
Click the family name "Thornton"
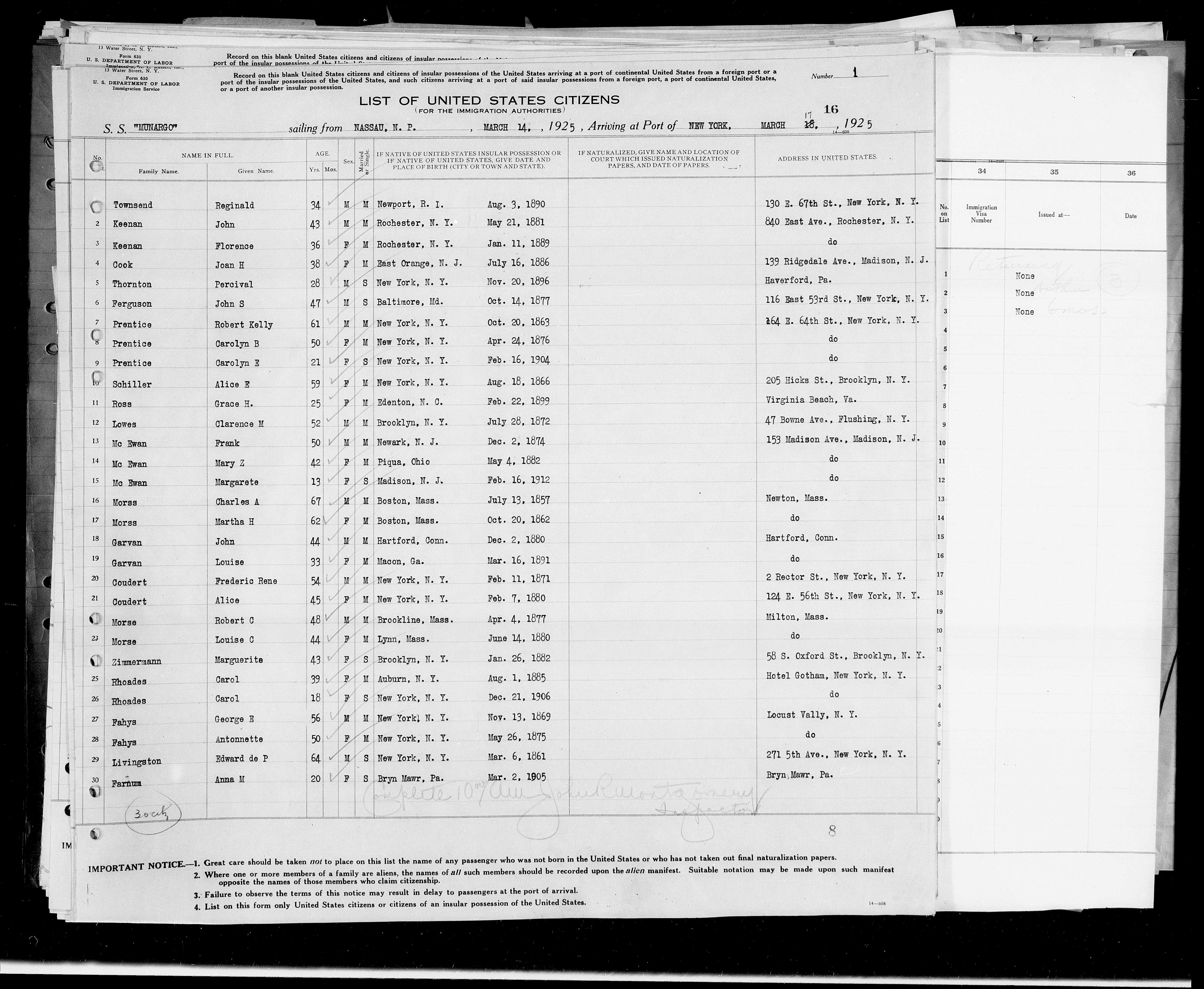(x=132, y=284)
